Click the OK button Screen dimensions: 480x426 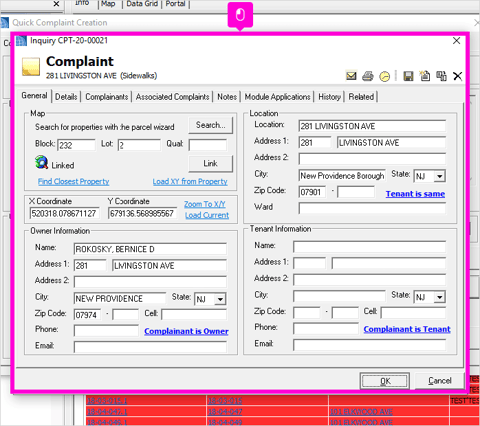click(x=385, y=381)
